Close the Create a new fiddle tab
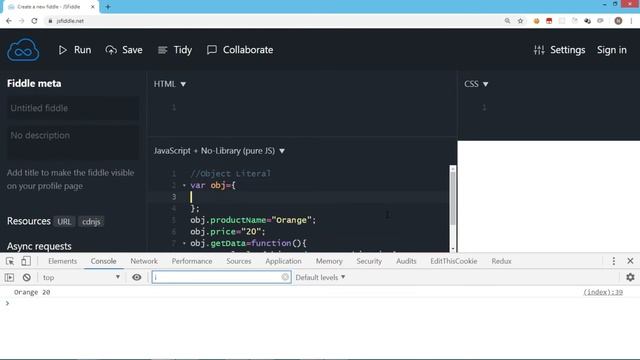The image size is (640, 360). coord(93,7)
